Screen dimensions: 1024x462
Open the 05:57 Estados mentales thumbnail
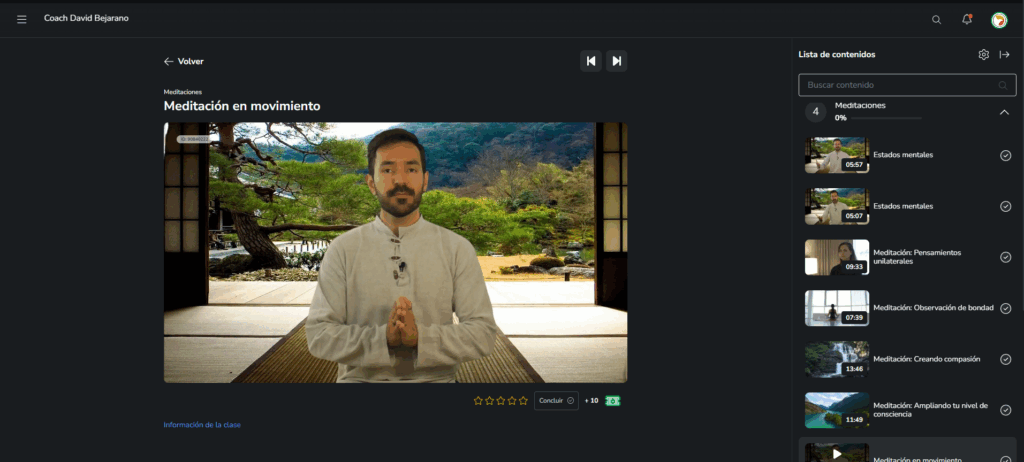coord(837,155)
